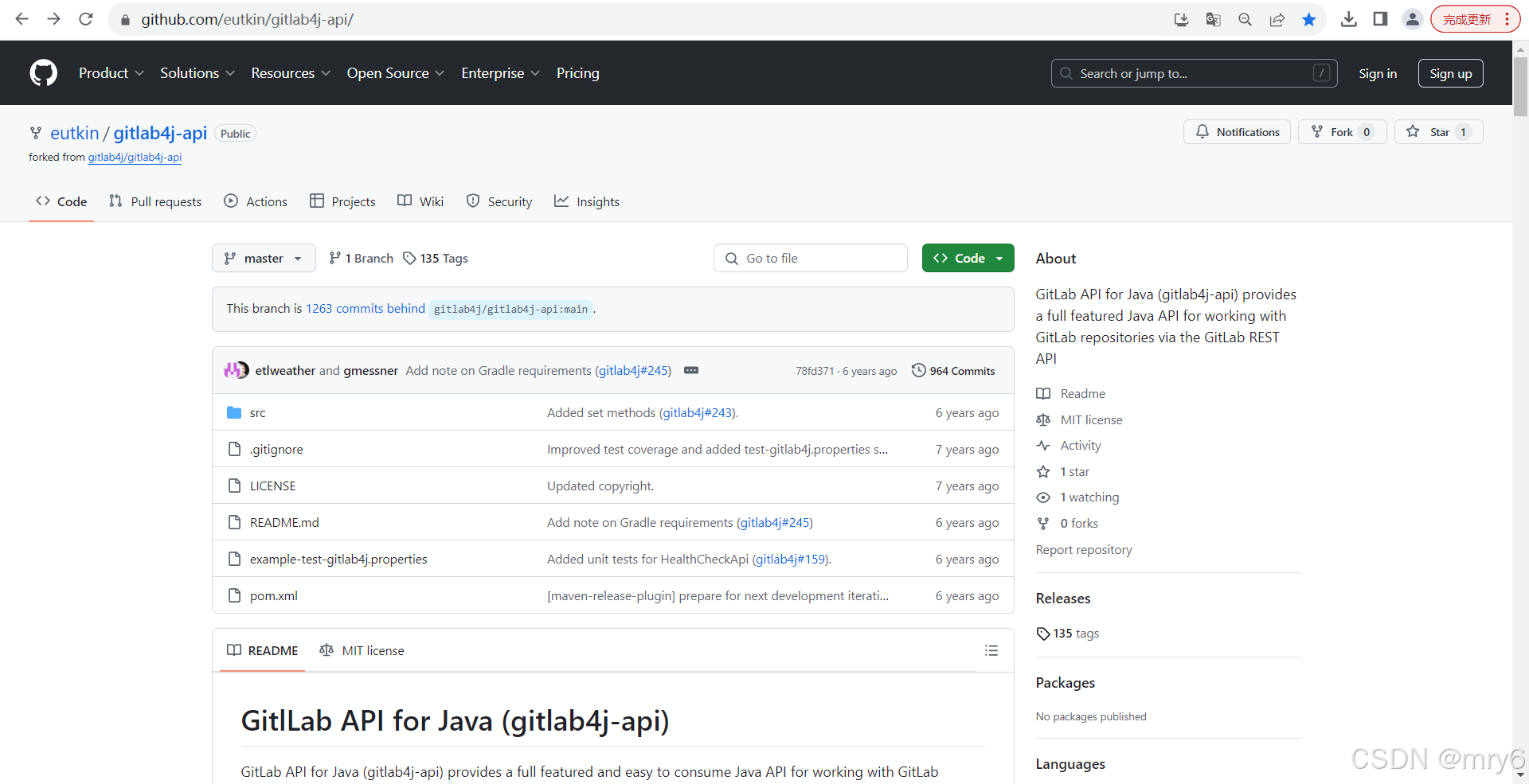The image size is (1529, 784).
Task: Toggle the browser side panel icon
Action: [1381, 19]
